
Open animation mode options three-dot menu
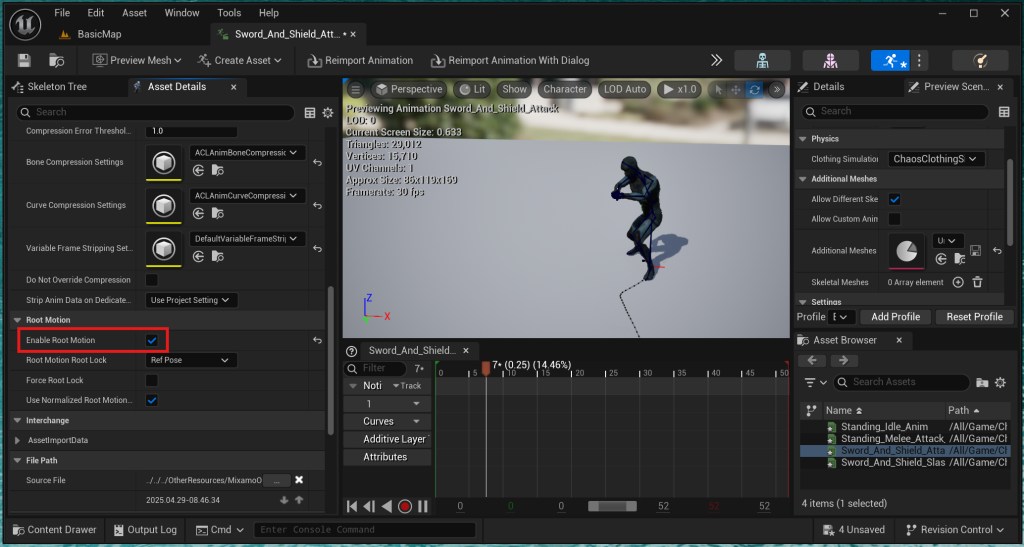(919, 61)
